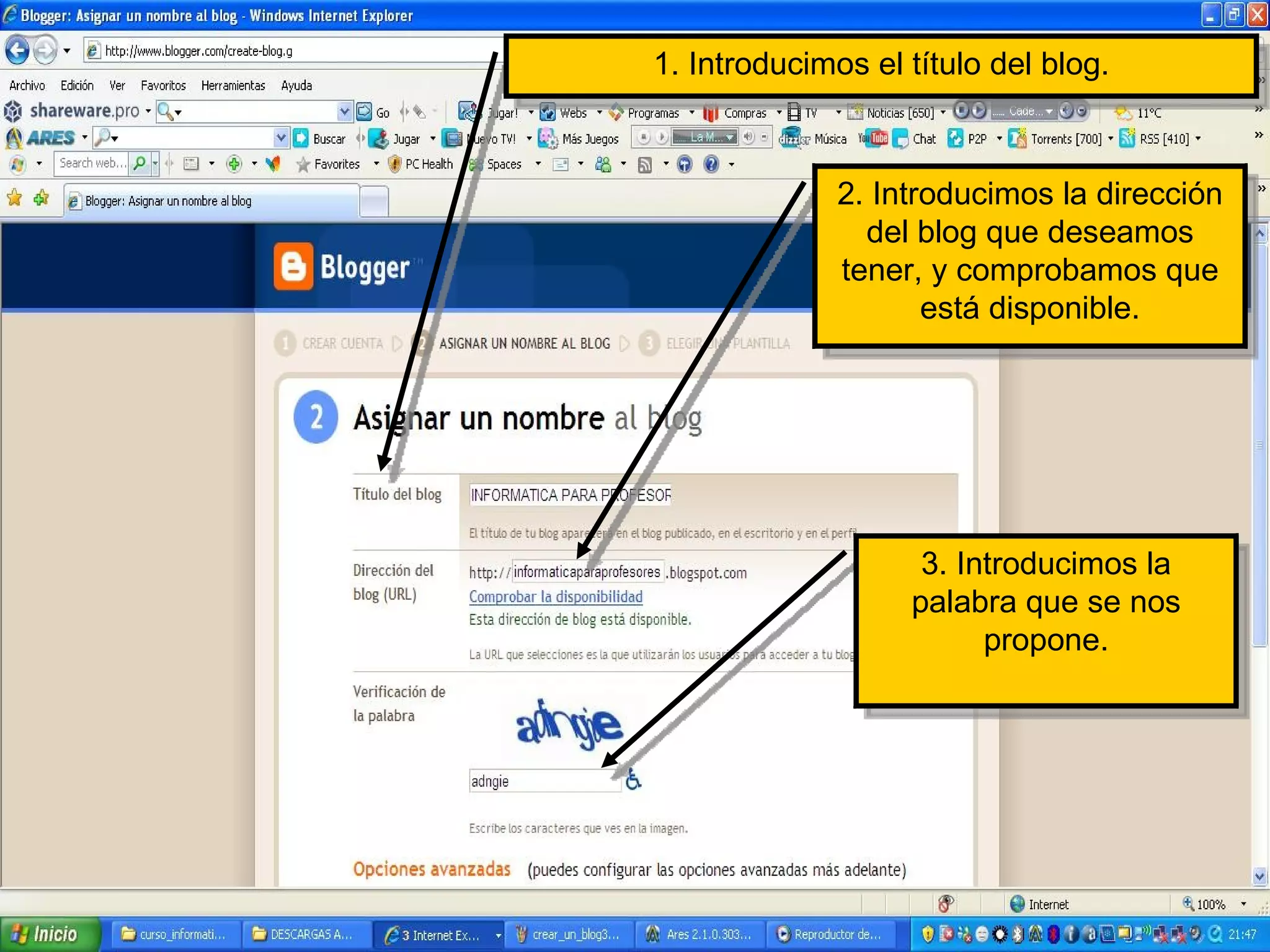Viewport: 1270px width, 952px height.
Task: Click the TV filmstrip icon
Action: 794,113
